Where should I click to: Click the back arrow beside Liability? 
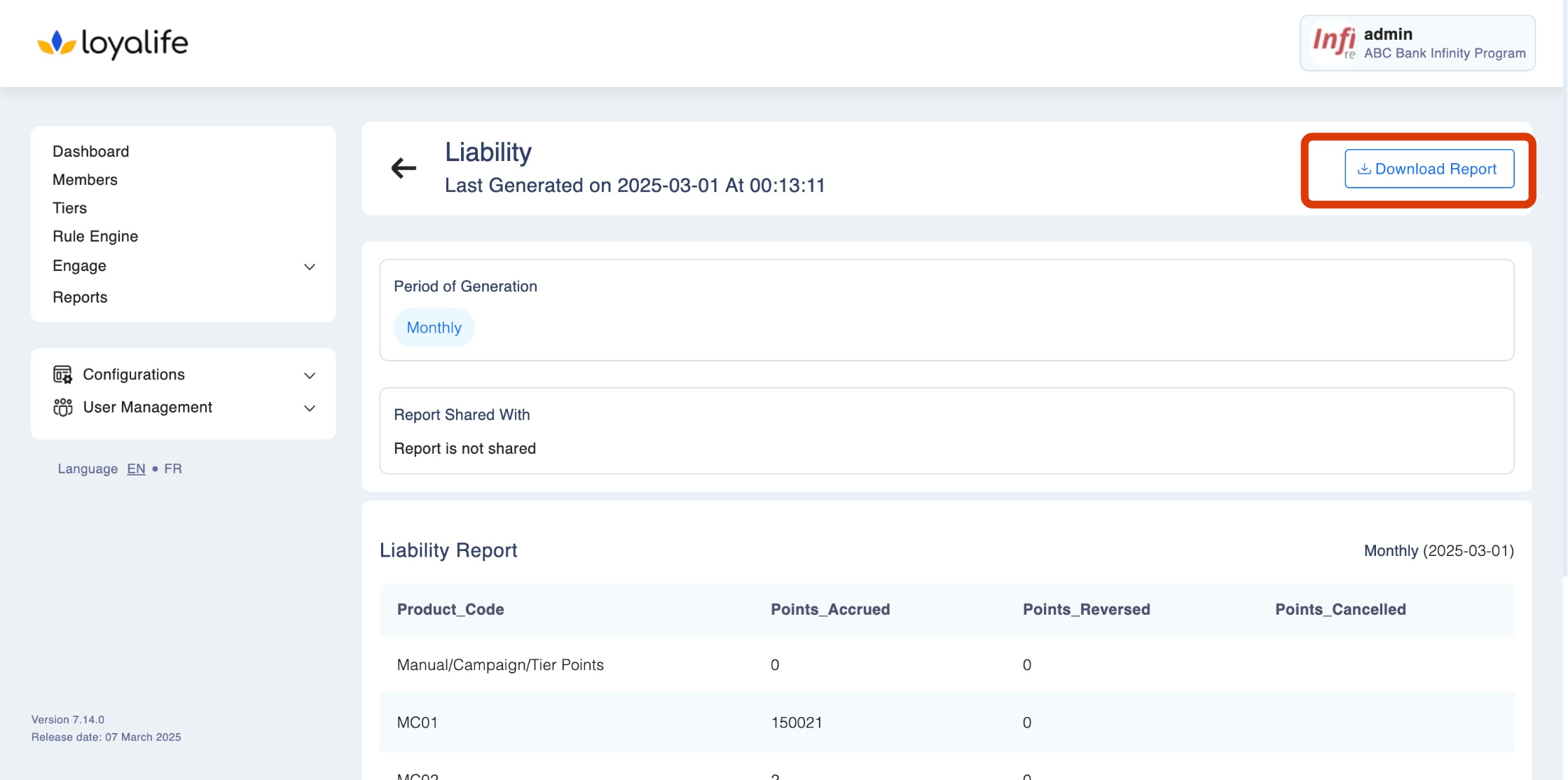tap(404, 168)
